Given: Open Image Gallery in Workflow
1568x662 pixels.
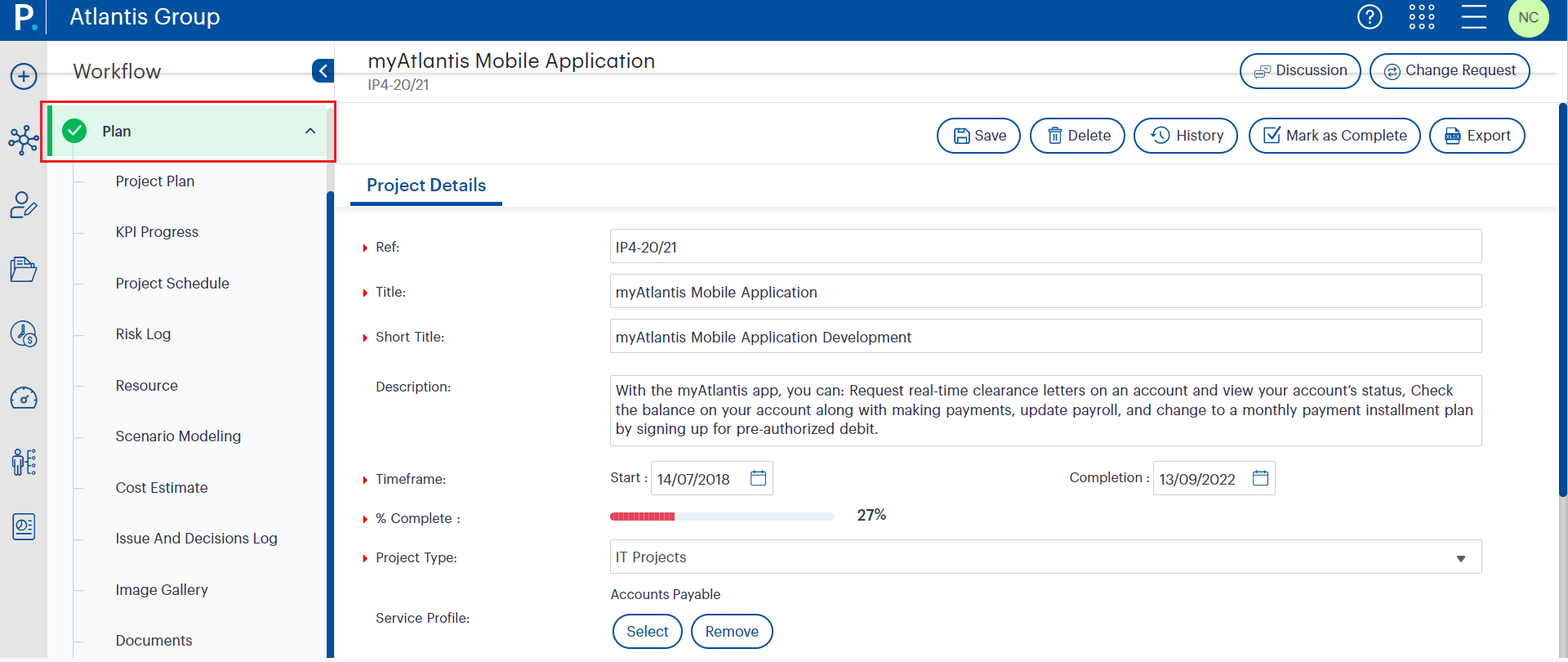Looking at the screenshot, I should coord(162,590).
